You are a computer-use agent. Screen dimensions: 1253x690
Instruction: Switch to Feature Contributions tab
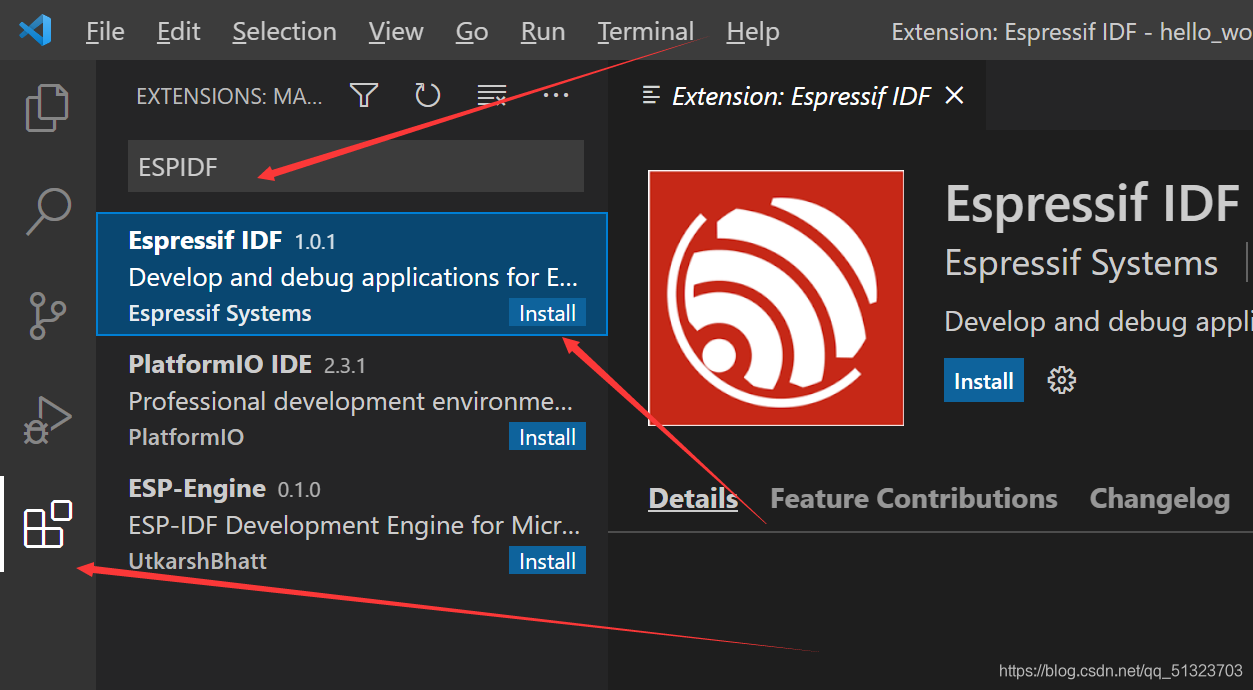tap(914, 498)
